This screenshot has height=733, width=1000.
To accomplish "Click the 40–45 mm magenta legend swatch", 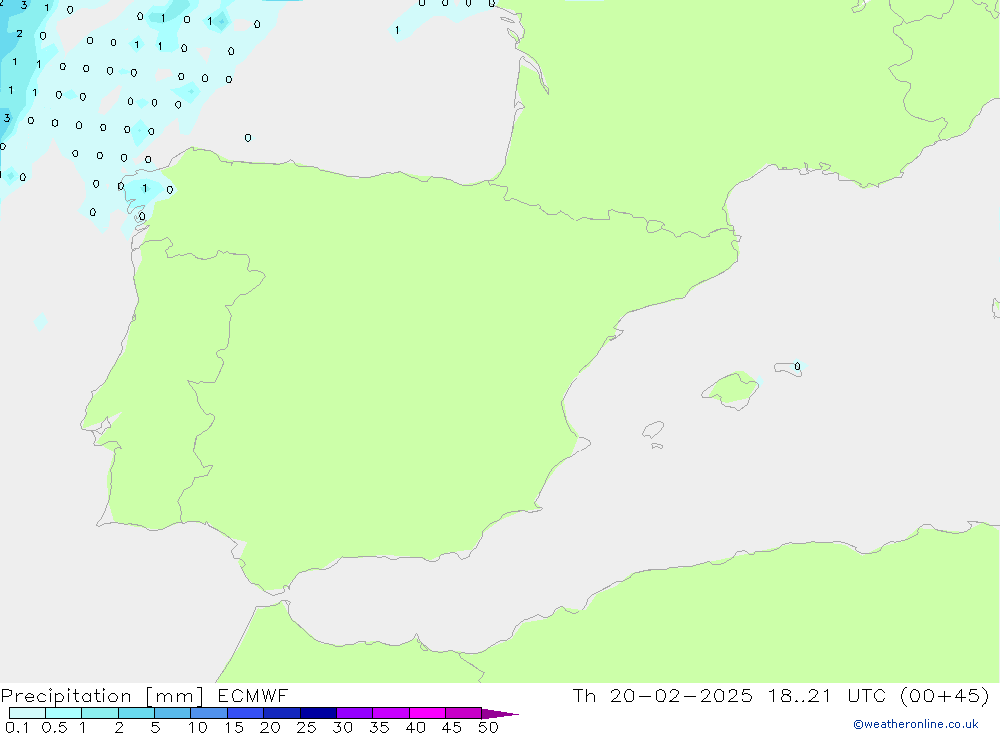I will click(x=427, y=713).
